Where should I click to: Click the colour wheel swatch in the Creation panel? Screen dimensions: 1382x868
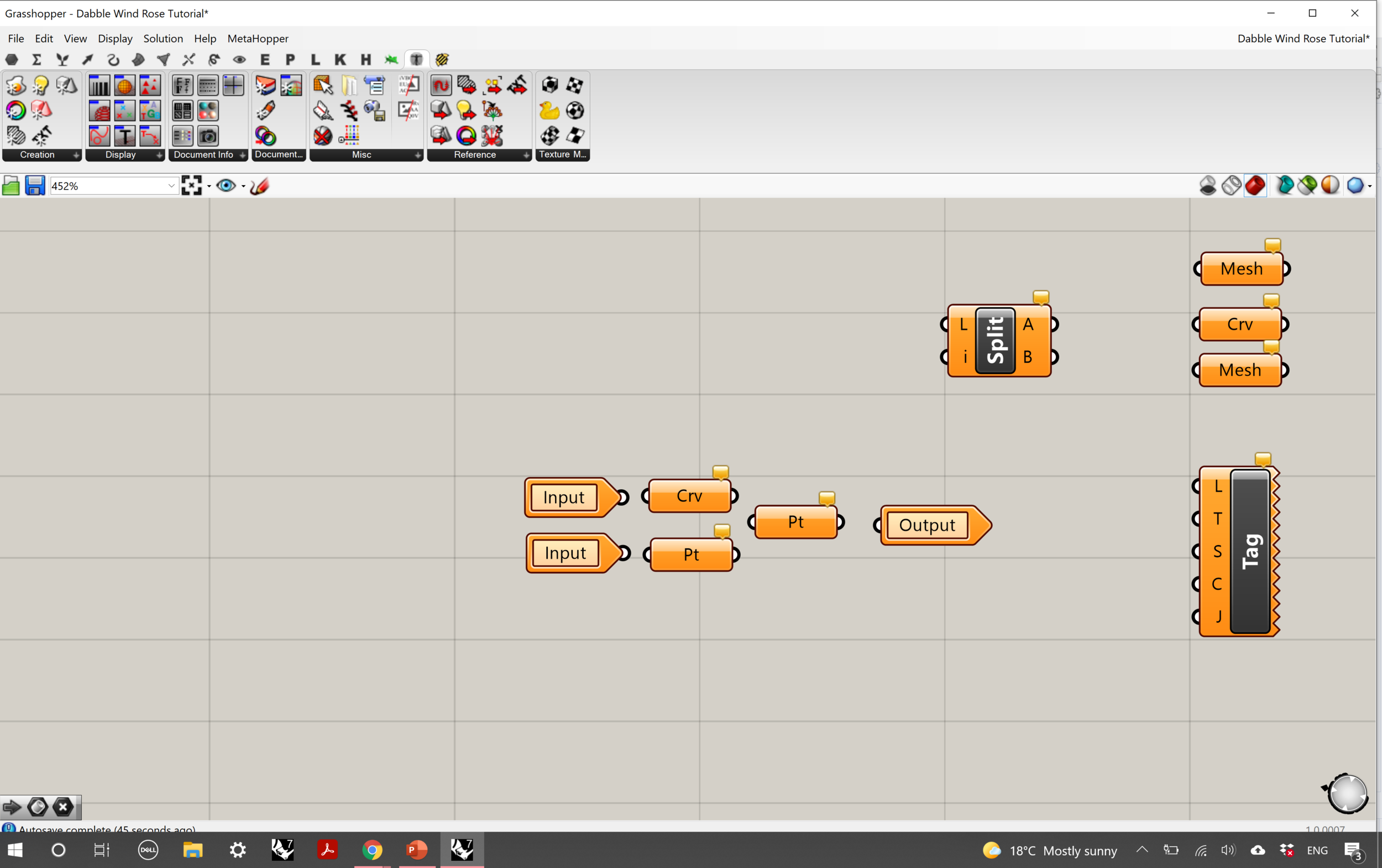(x=15, y=109)
